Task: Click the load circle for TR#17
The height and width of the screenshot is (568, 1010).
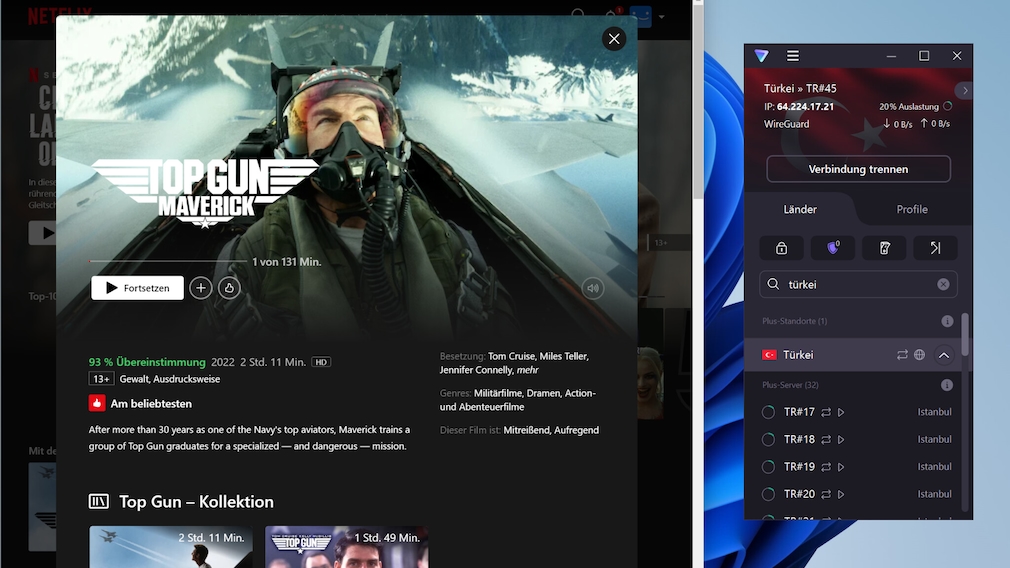Action: coord(768,412)
